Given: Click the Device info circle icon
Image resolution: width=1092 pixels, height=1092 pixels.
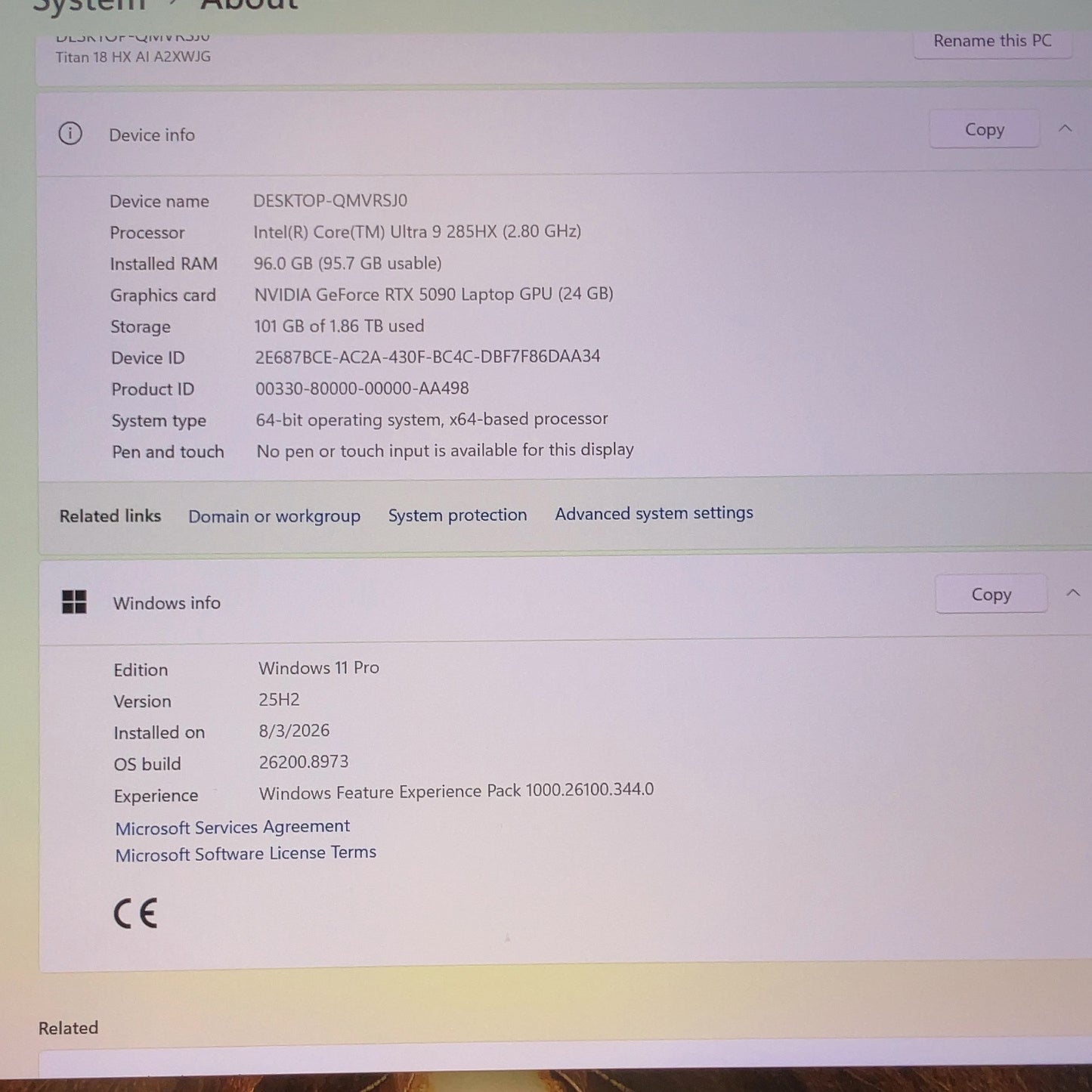Looking at the screenshot, I should pos(70,134).
